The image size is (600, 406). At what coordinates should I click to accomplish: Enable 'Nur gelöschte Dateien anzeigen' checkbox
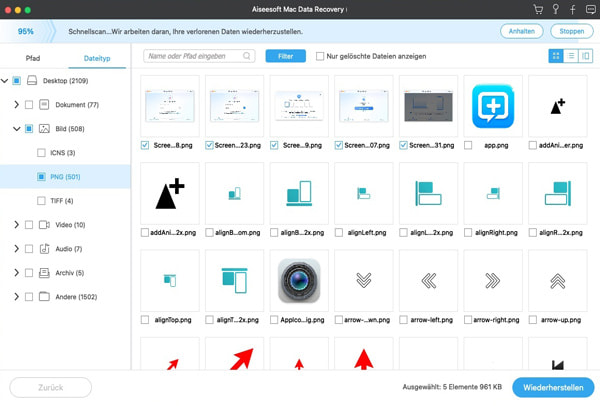point(320,57)
